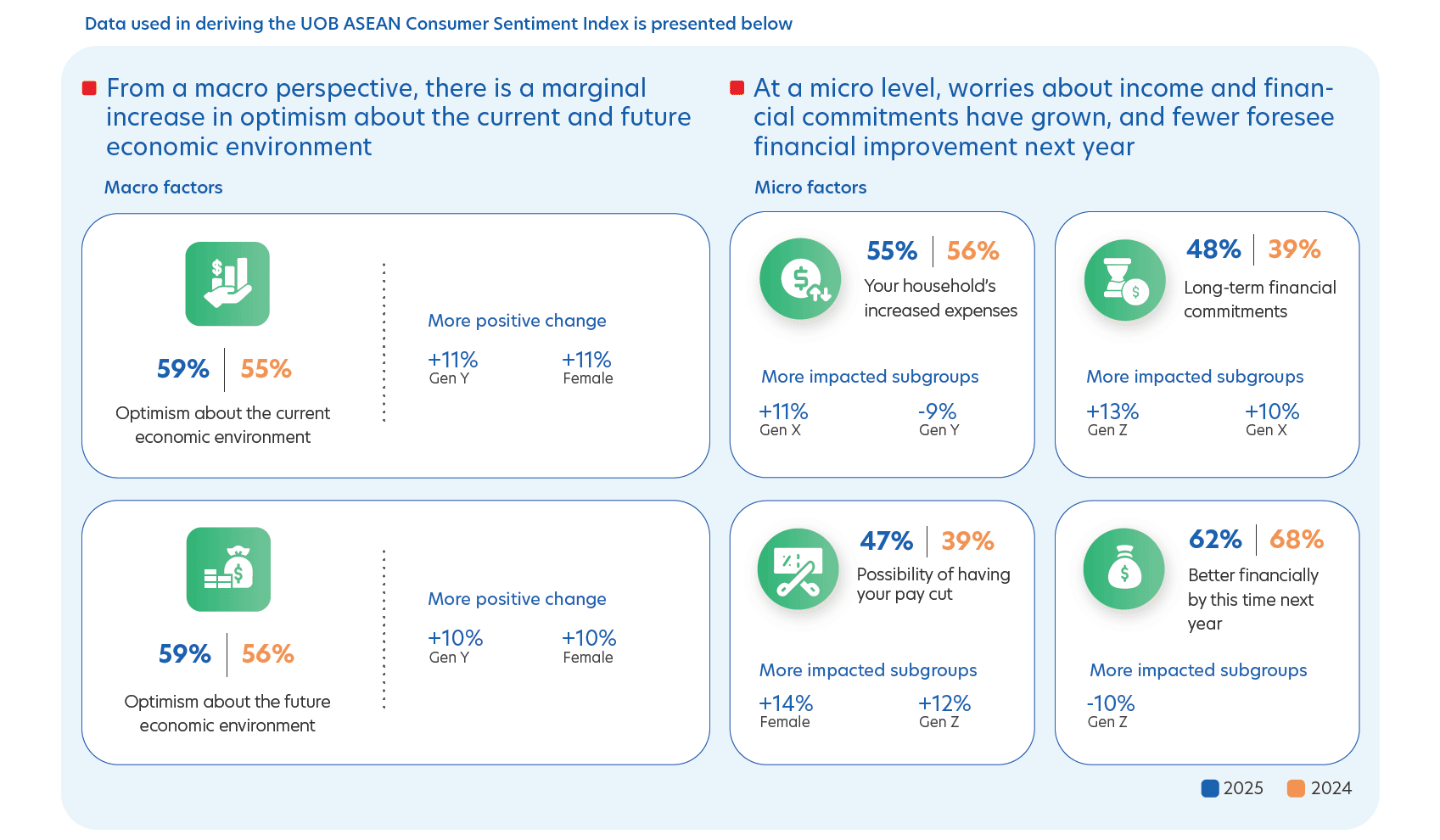This screenshot has width=1440, height=840.
Task: Click the +13% Gen Z commitments figure
Action: [1112, 412]
